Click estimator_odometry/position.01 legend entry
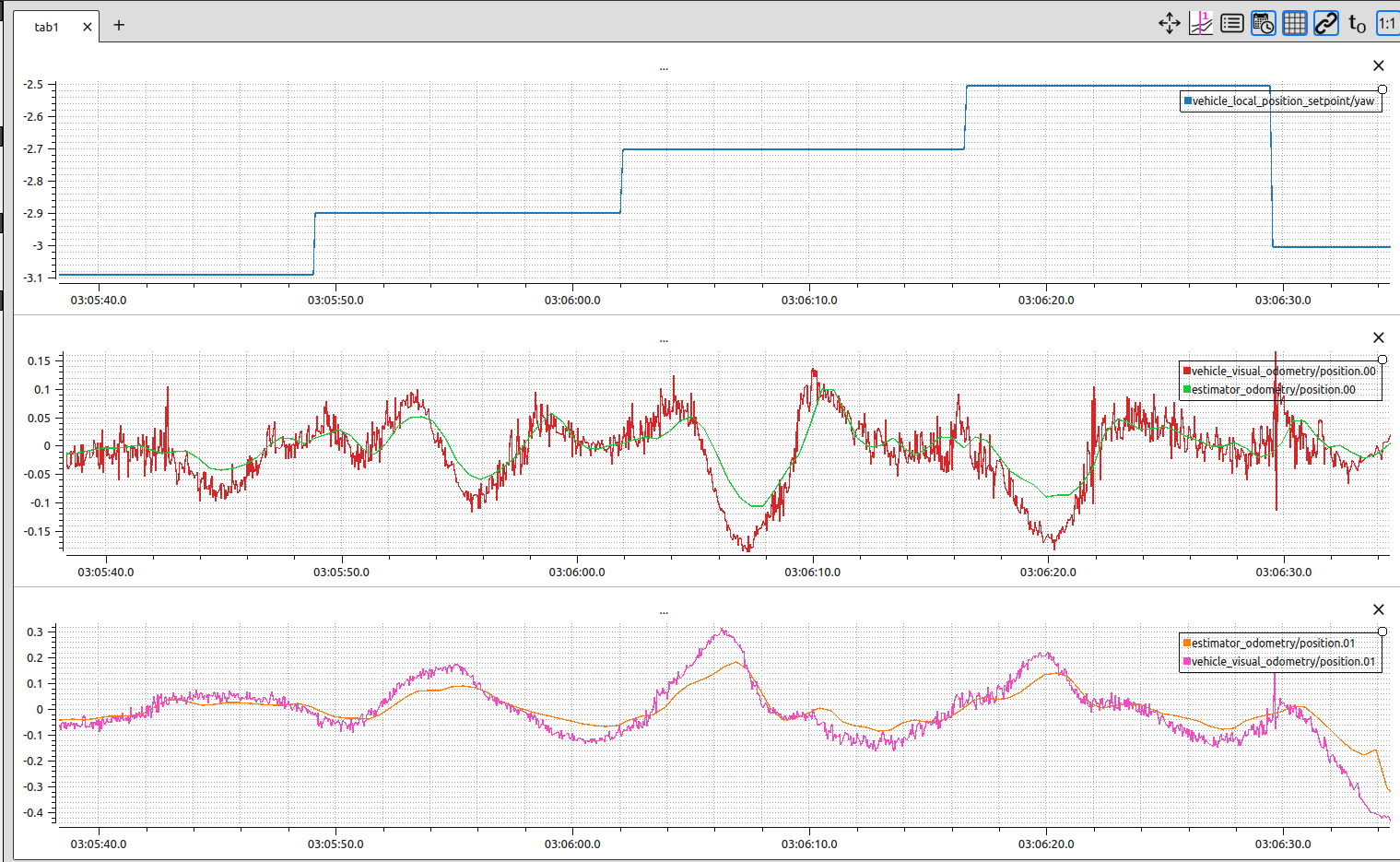This screenshot has width=1400, height=862. click(x=1273, y=644)
